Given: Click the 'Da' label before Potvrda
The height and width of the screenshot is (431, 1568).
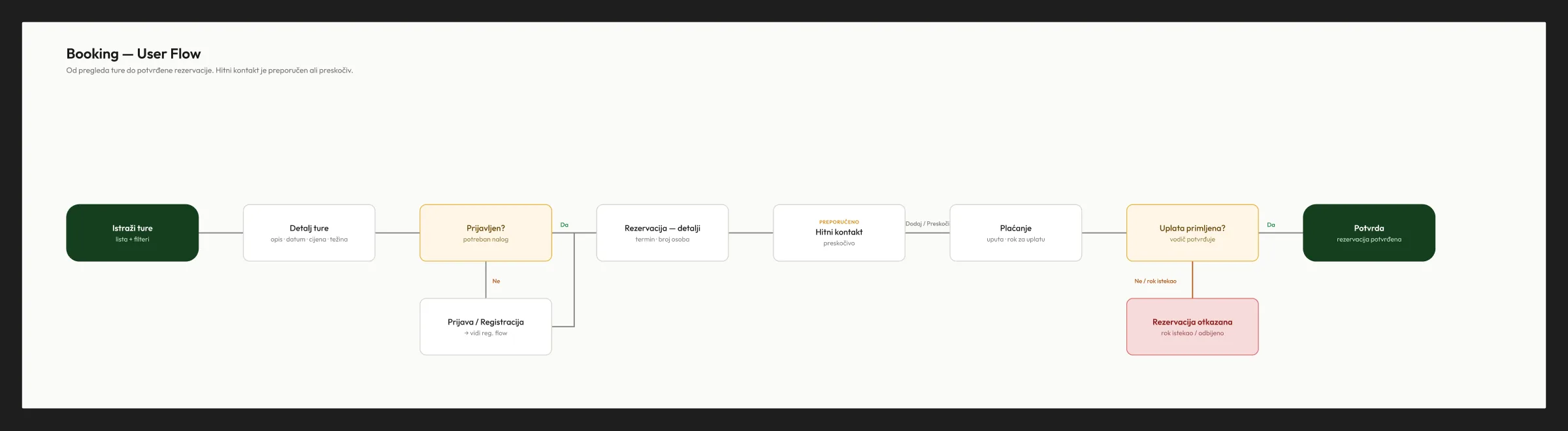Looking at the screenshot, I should click(x=1271, y=225).
